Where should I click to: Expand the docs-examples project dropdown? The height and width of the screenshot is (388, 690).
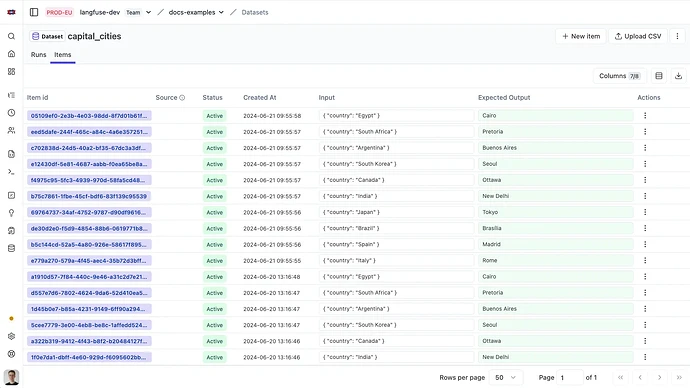coord(221,12)
